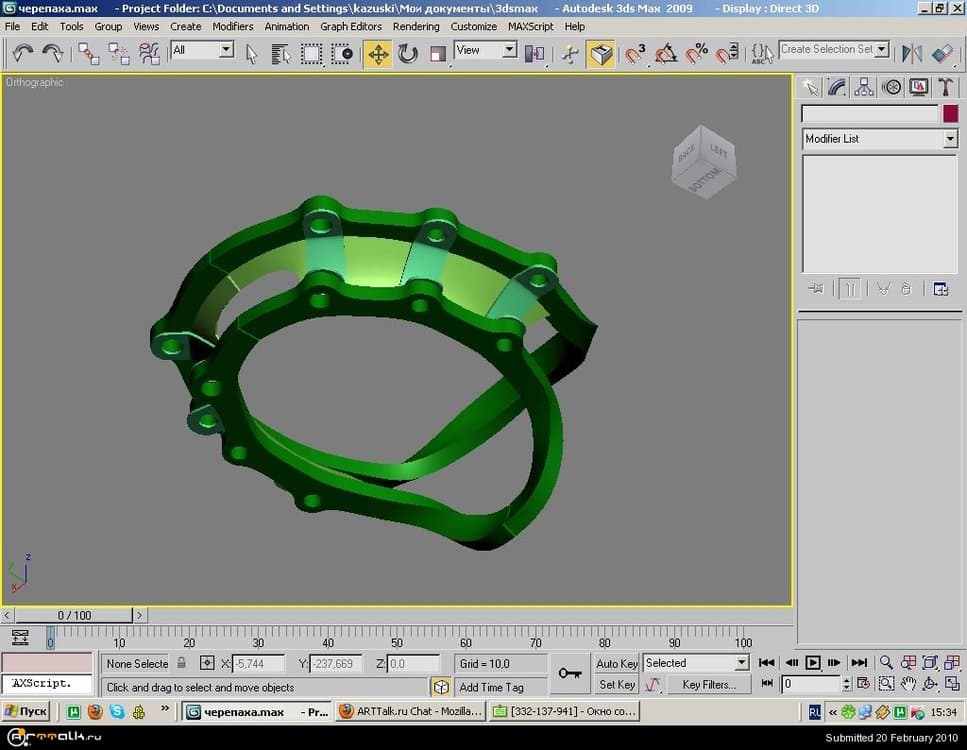Select the Pan View hand tool
Image resolution: width=967 pixels, height=750 pixels.
tap(908, 683)
